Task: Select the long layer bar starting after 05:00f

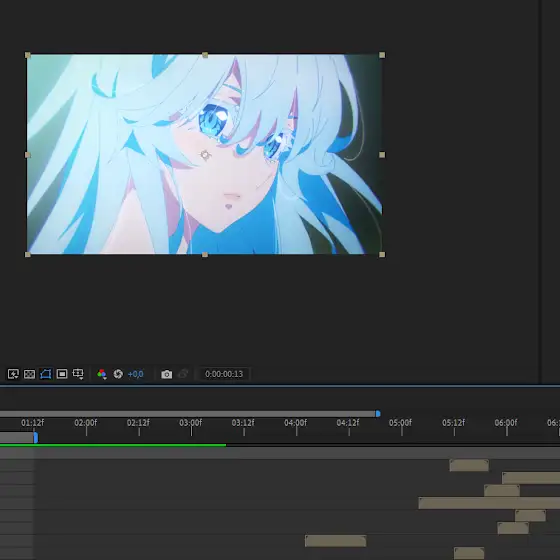Action: [489, 503]
